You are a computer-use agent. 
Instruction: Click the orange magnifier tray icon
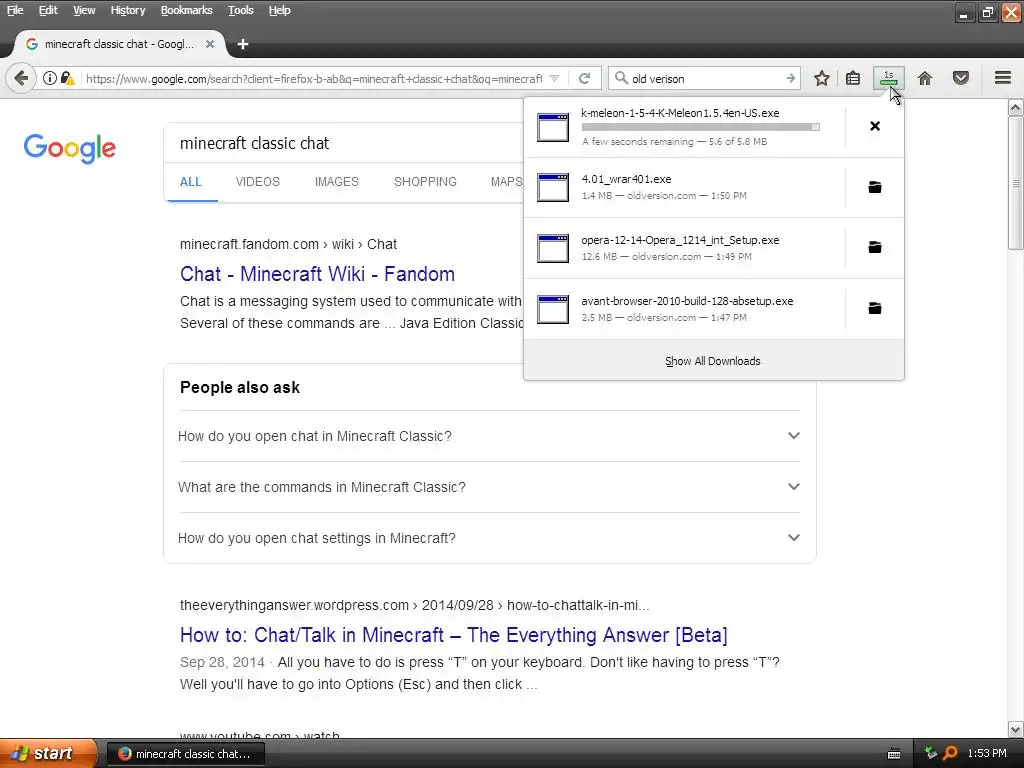pos(950,753)
